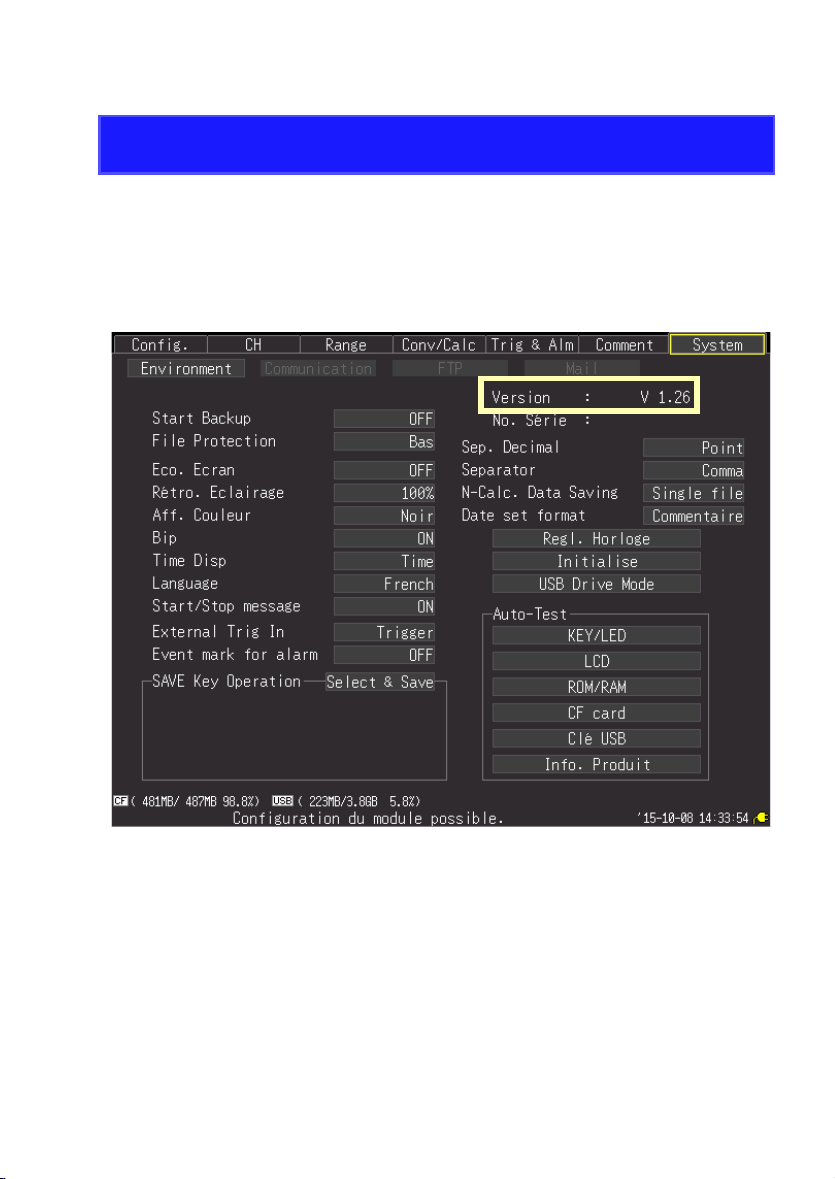Go to the Comment tab
Screen dimensions: 835x1179
coord(624,344)
